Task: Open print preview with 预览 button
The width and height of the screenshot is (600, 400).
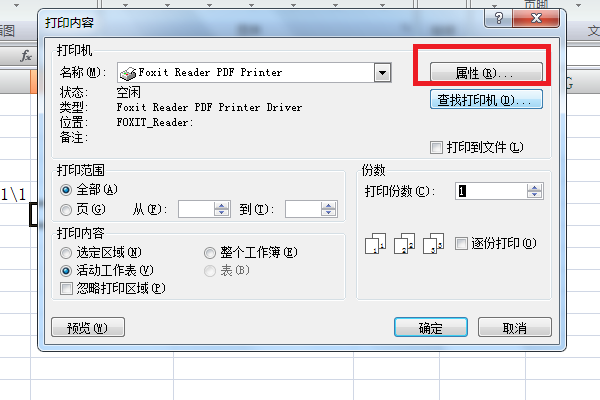Action: click(88, 328)
